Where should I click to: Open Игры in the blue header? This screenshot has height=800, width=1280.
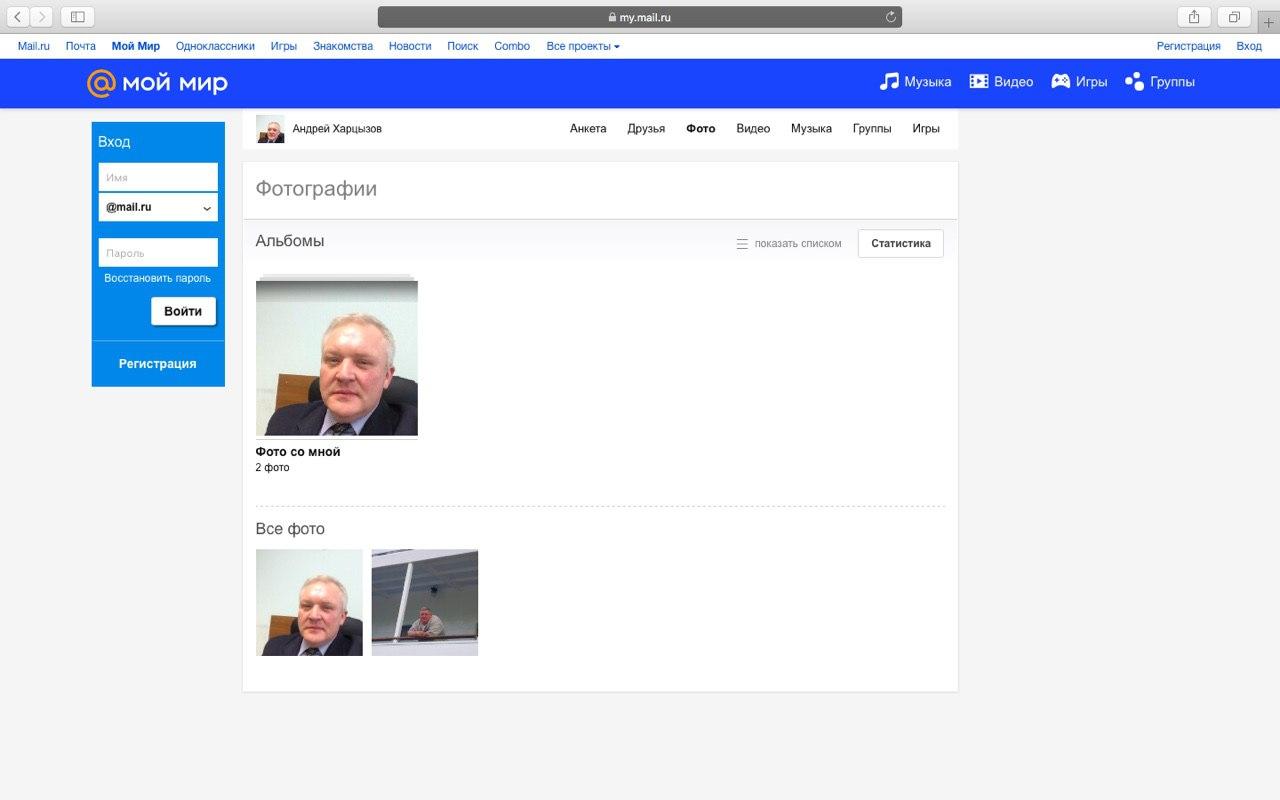tap(1079, 82)
